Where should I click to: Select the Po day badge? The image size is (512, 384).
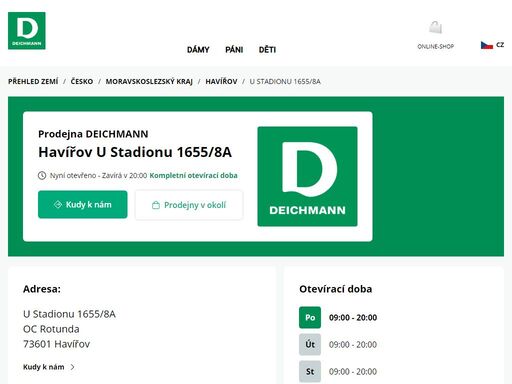[310, 317]
